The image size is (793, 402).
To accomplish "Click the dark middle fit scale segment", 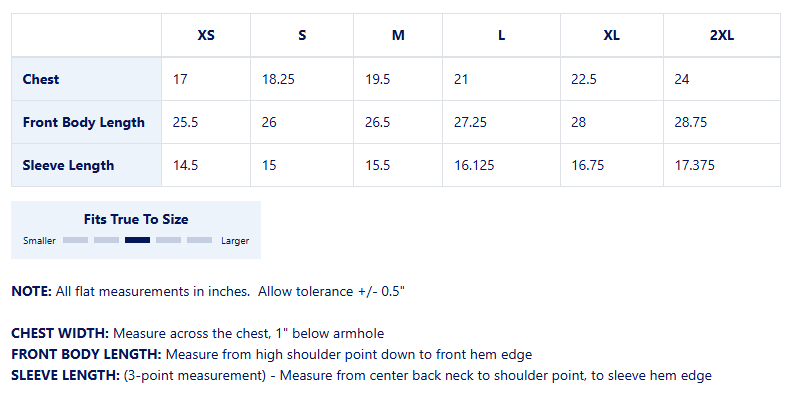I will tap(138, 240).
